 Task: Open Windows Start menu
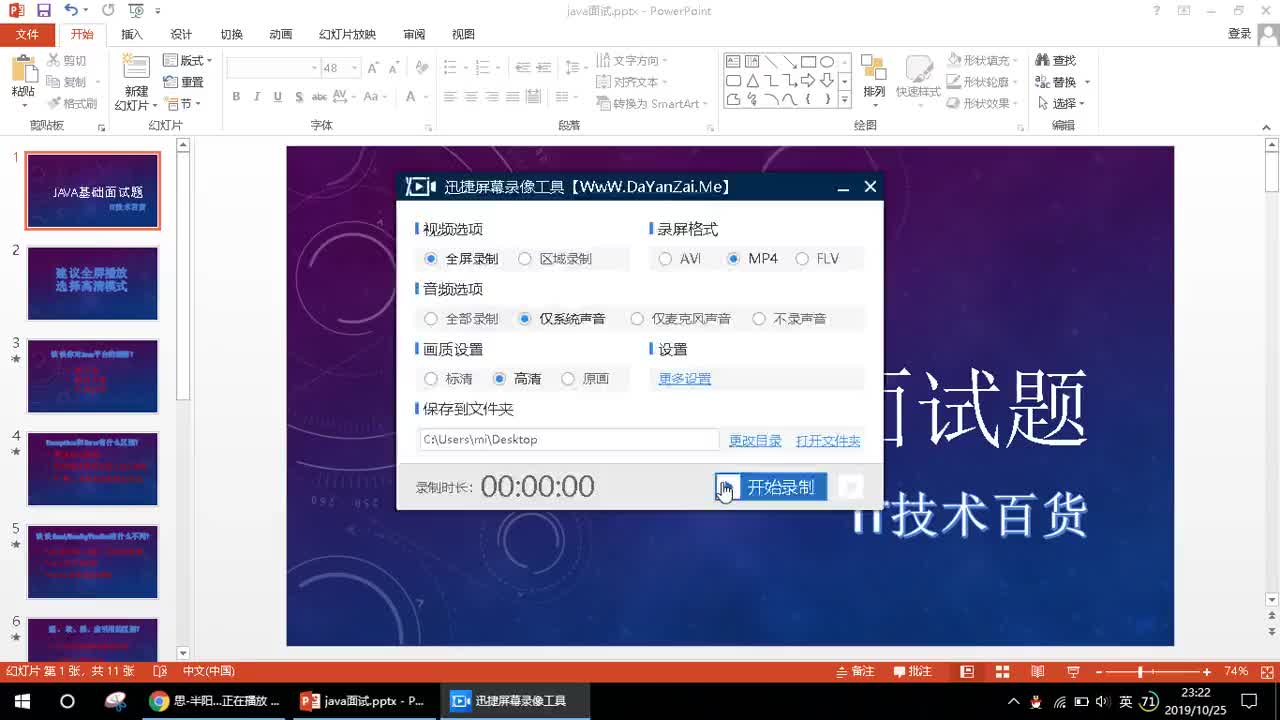pos(22,701)
